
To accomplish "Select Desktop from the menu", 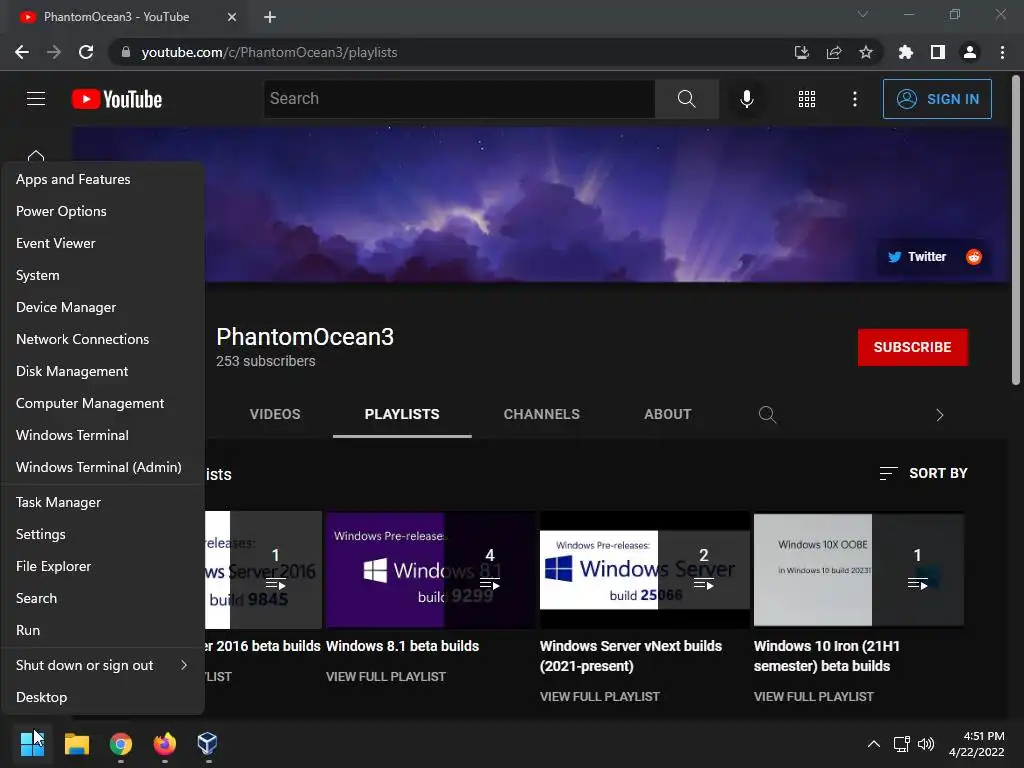I will click(x=103, y=697).
